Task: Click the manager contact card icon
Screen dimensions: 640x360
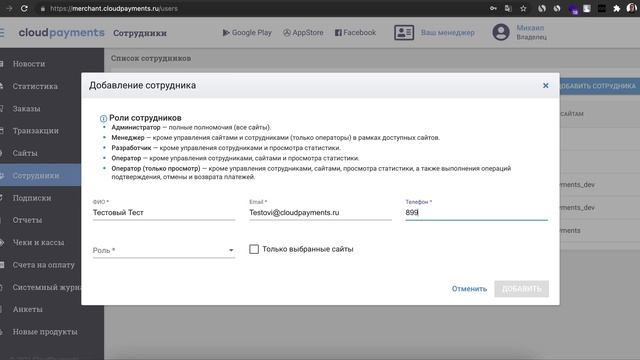Action: point(404,33)
